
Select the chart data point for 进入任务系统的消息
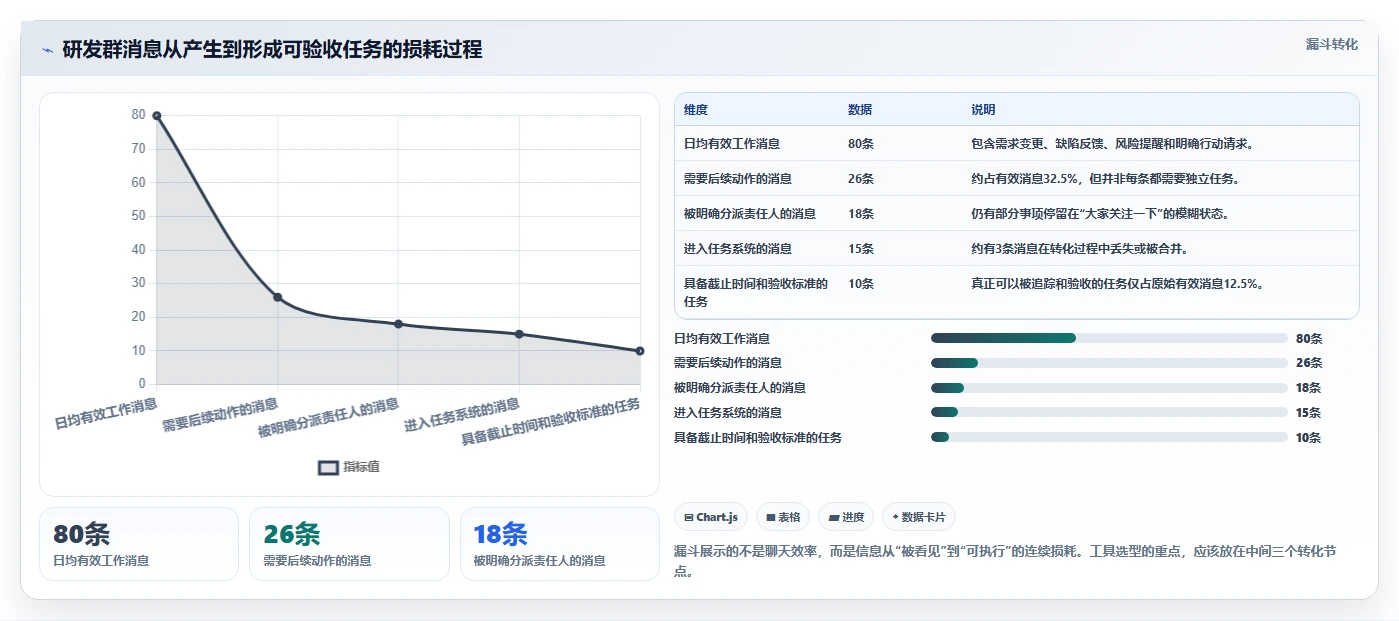point(519,334)
